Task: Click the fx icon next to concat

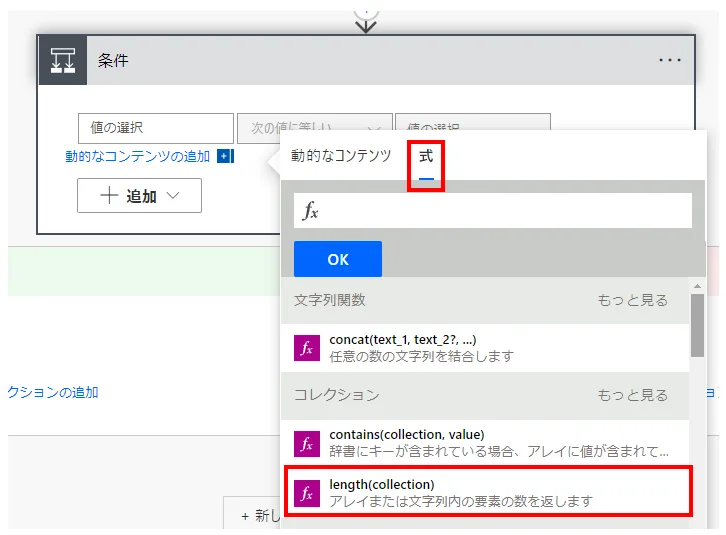Action: click(x=307, y=348)
